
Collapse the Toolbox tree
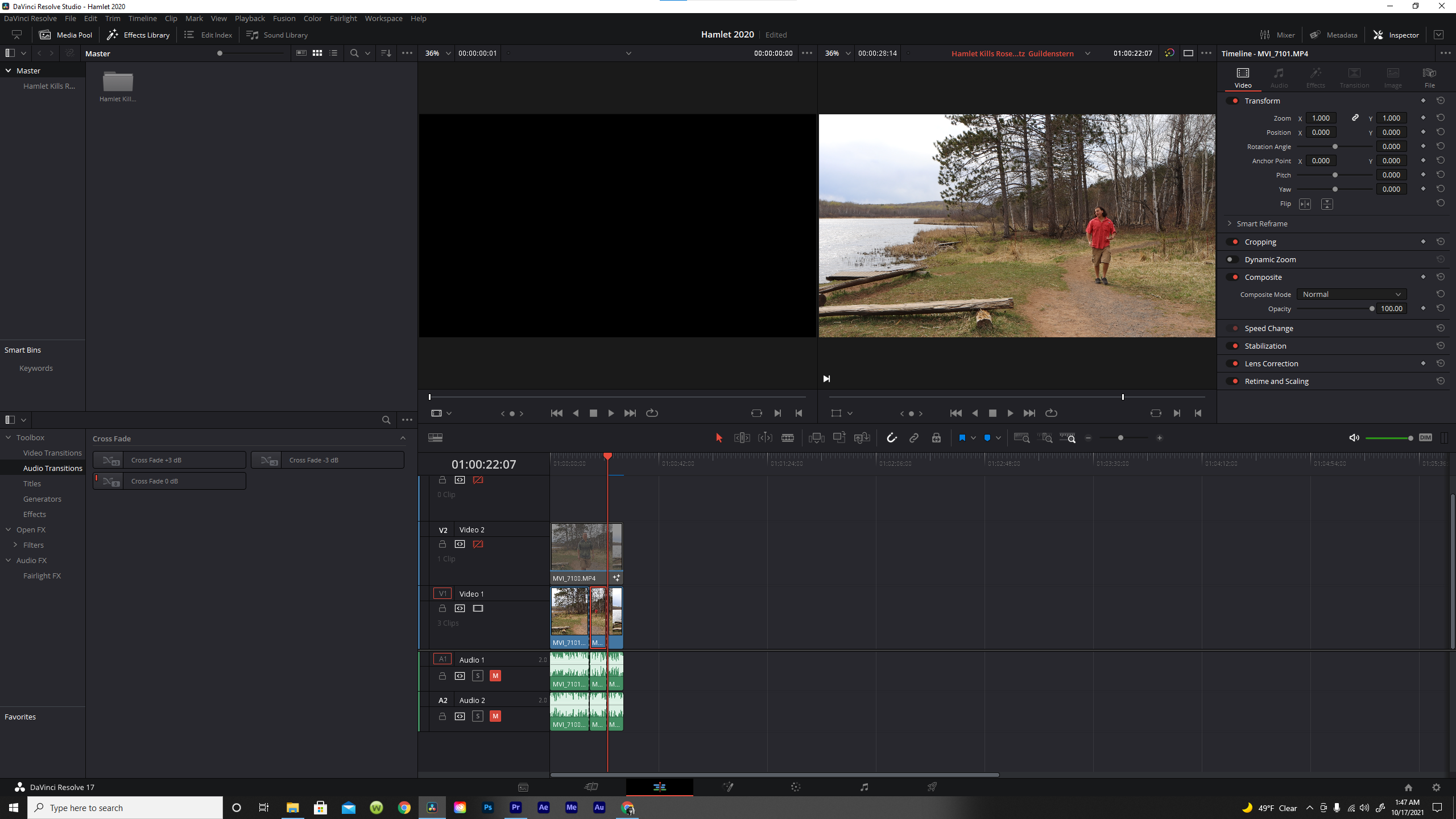(x=9, y=437)
